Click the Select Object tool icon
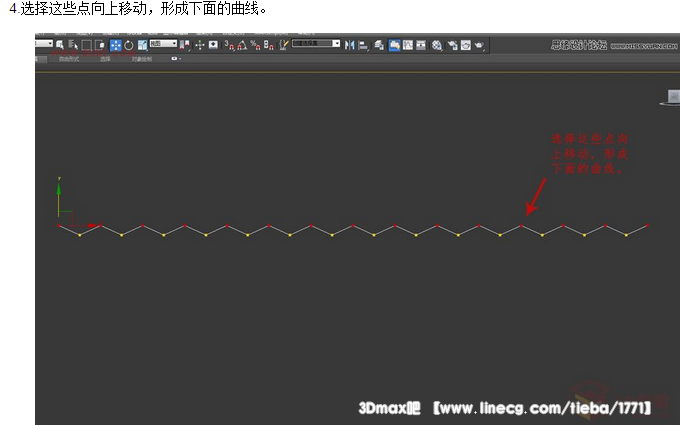680x425 pixels. (x=60, y=45)
